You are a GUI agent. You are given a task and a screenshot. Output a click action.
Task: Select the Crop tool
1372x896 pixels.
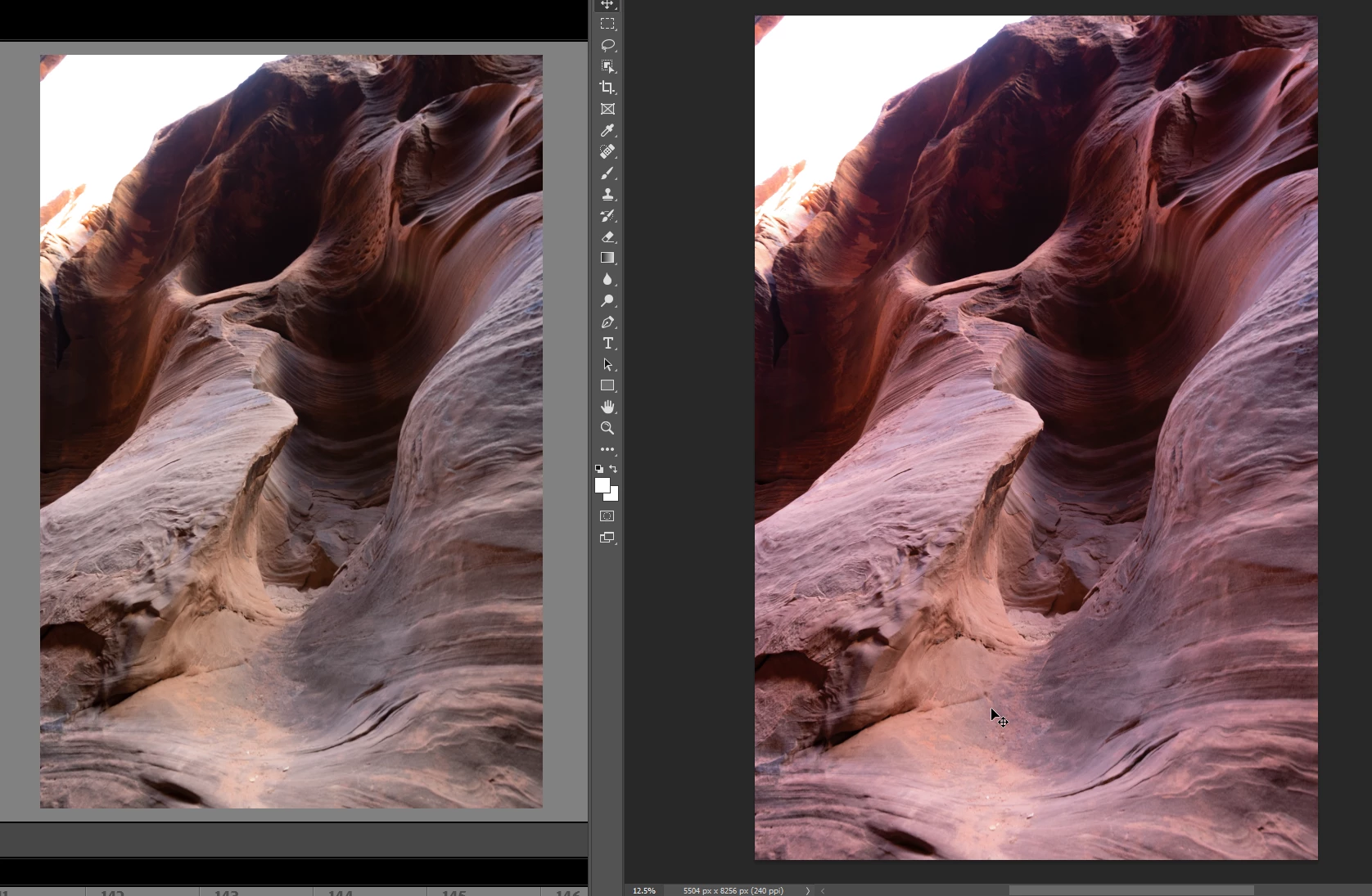[x=607, y=88]
